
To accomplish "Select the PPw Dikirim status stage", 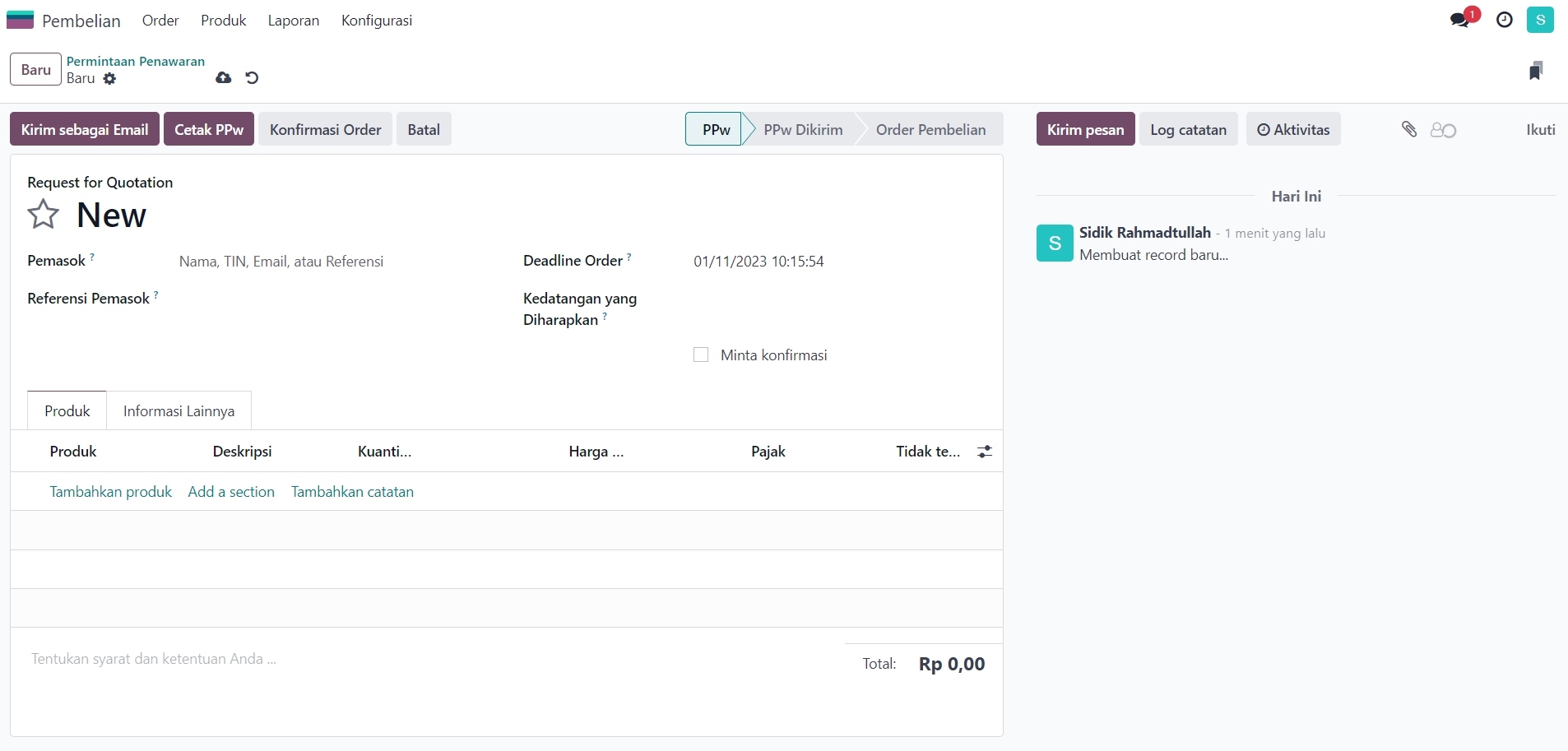I will 802,129.
